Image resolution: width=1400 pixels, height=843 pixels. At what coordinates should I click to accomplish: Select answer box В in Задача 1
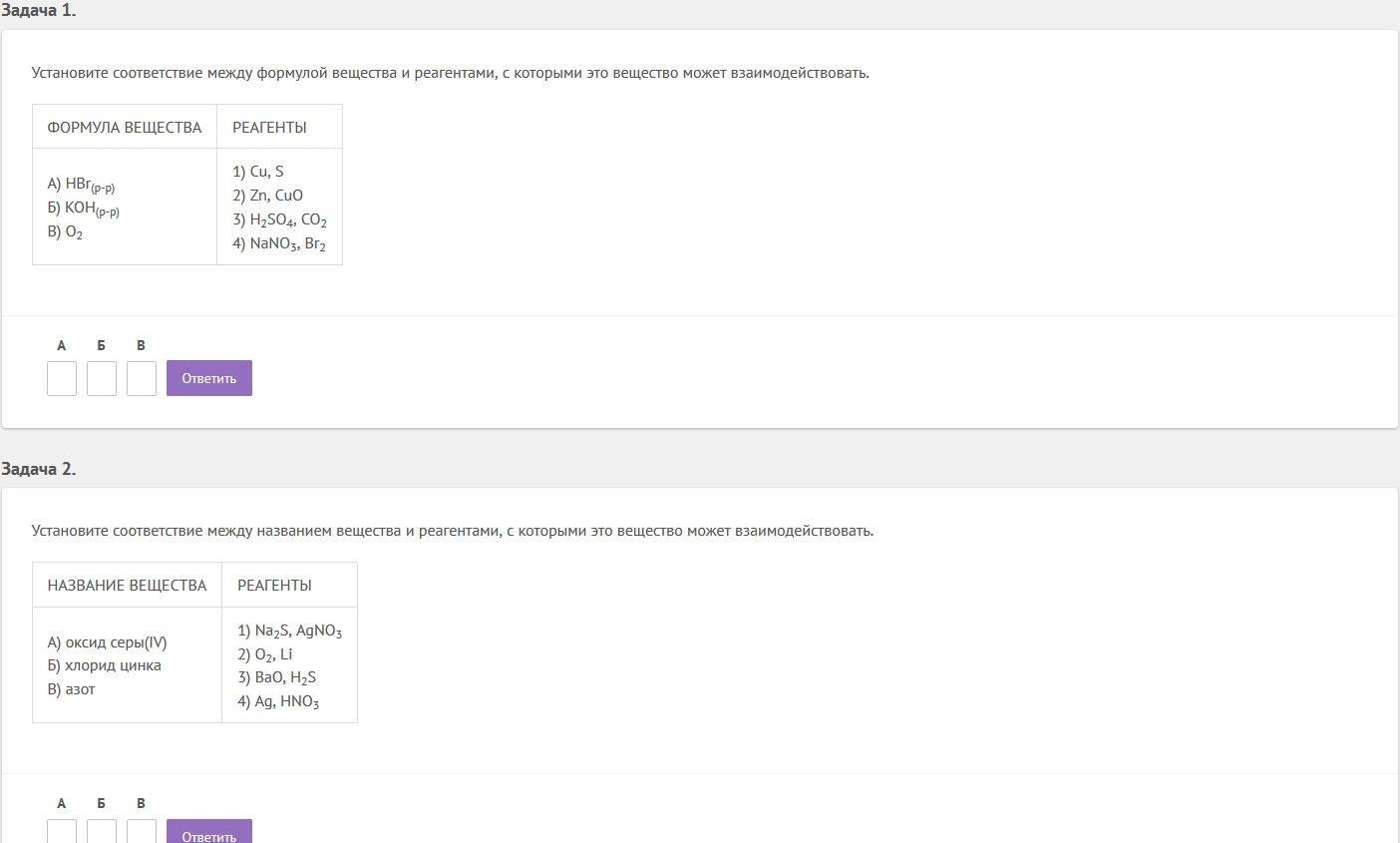(x=142, y=378)
